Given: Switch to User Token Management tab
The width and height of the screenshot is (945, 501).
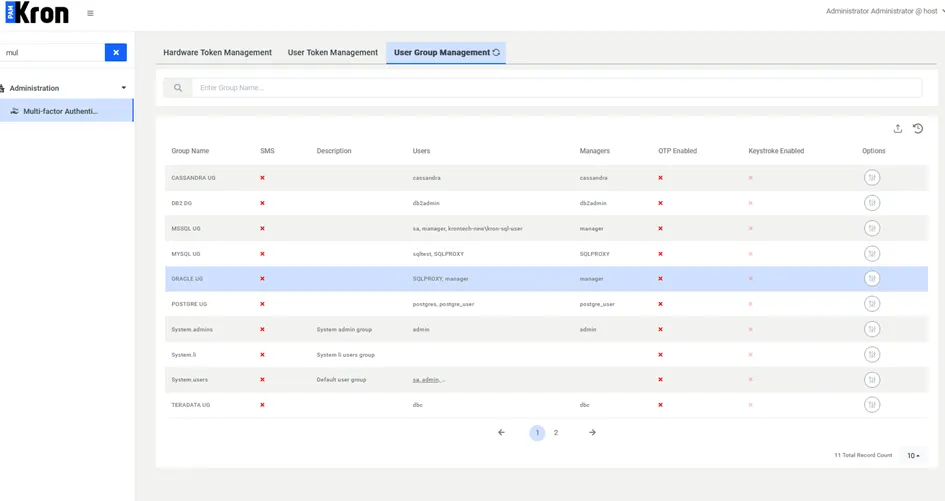Looking at the screenshot, I should [333, 52].
